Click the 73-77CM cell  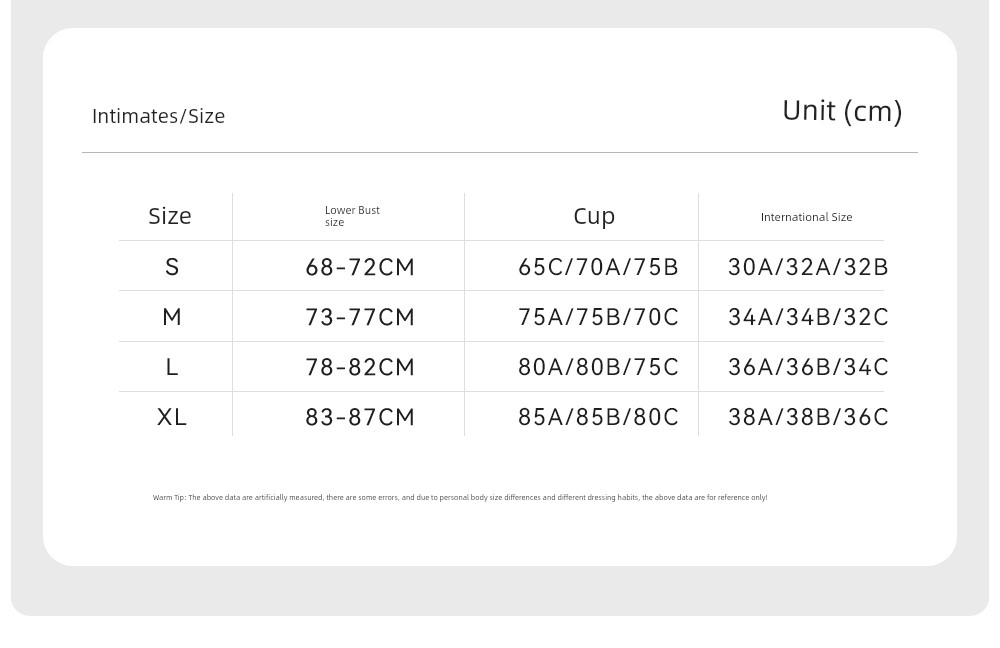tap(360, 317)
